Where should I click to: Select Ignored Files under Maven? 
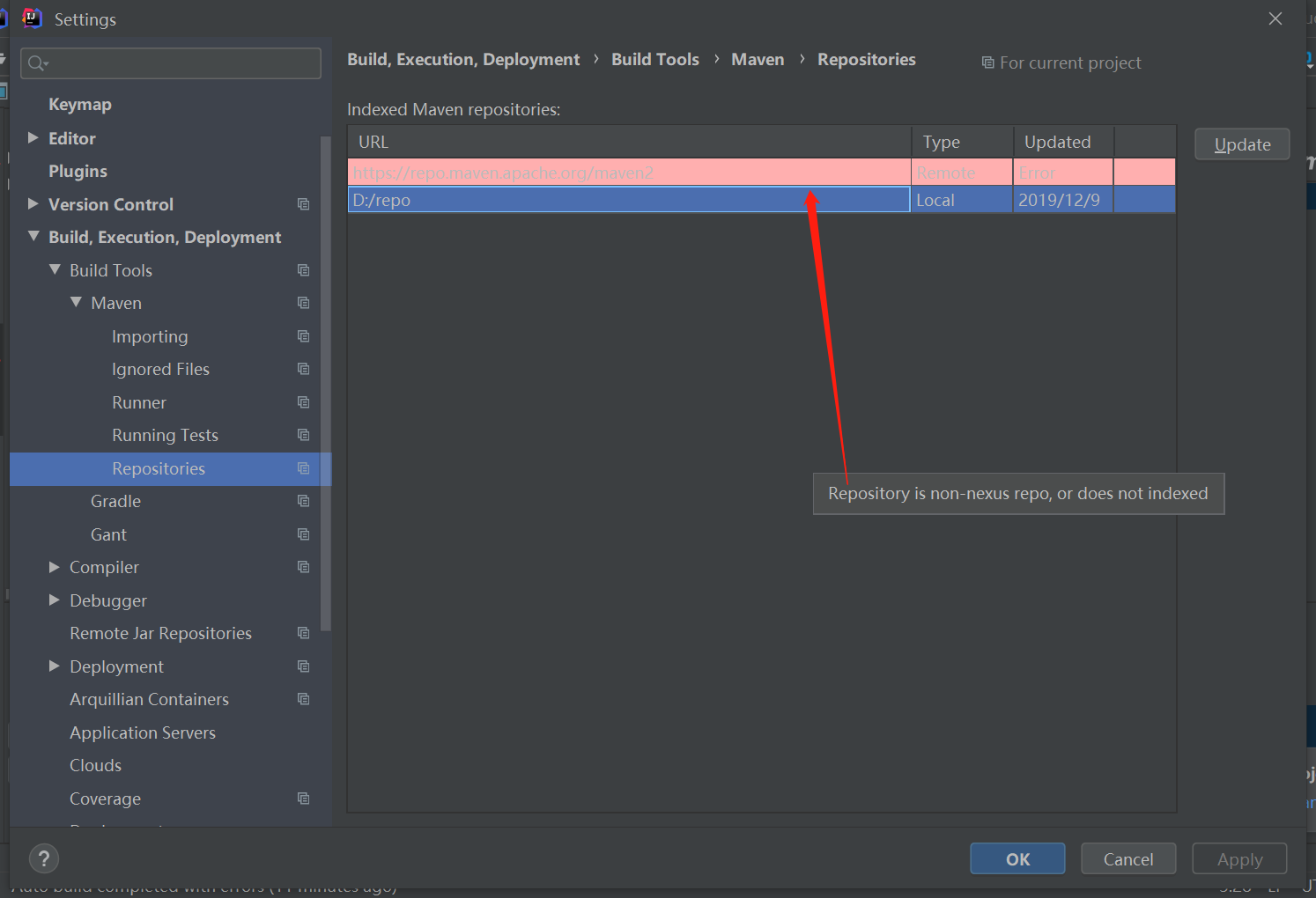160,369
